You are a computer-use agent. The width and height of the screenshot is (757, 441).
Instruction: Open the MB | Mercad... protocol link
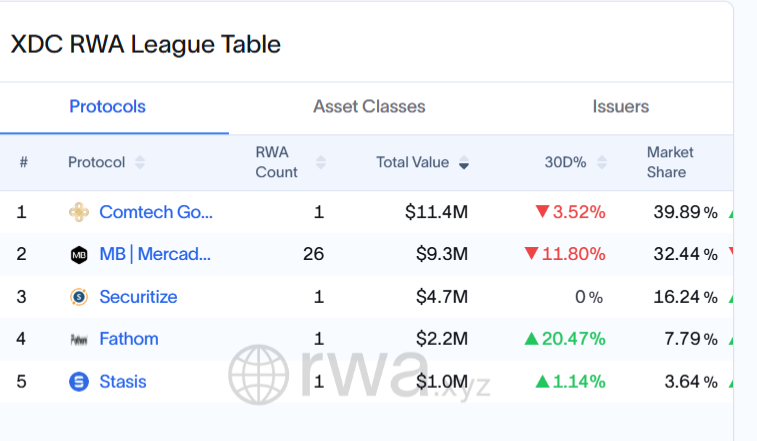tap(155, 254)
